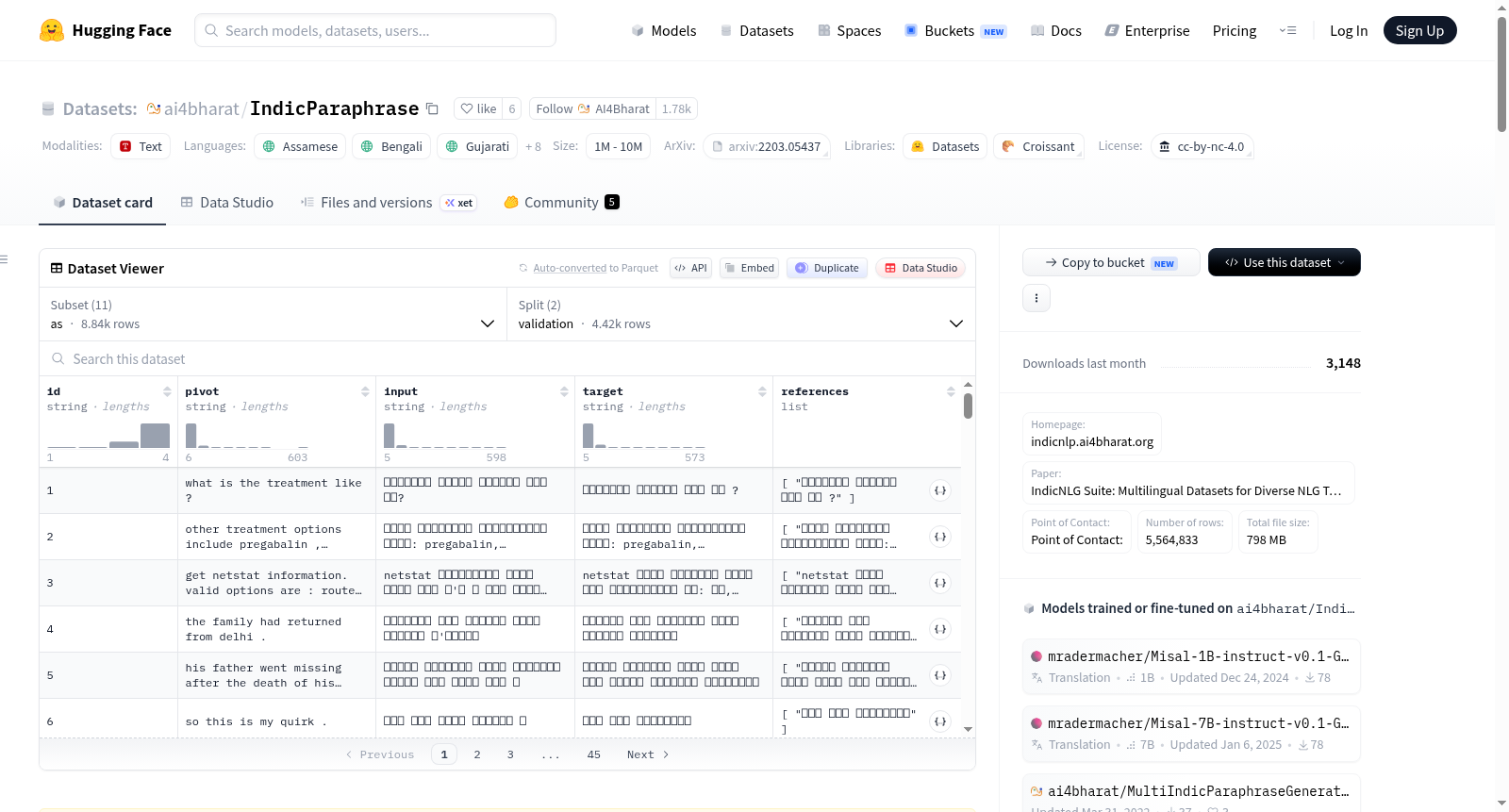Open Buckets from top navigation
This screenshot has width=1509, height=812.
(955, 30)
